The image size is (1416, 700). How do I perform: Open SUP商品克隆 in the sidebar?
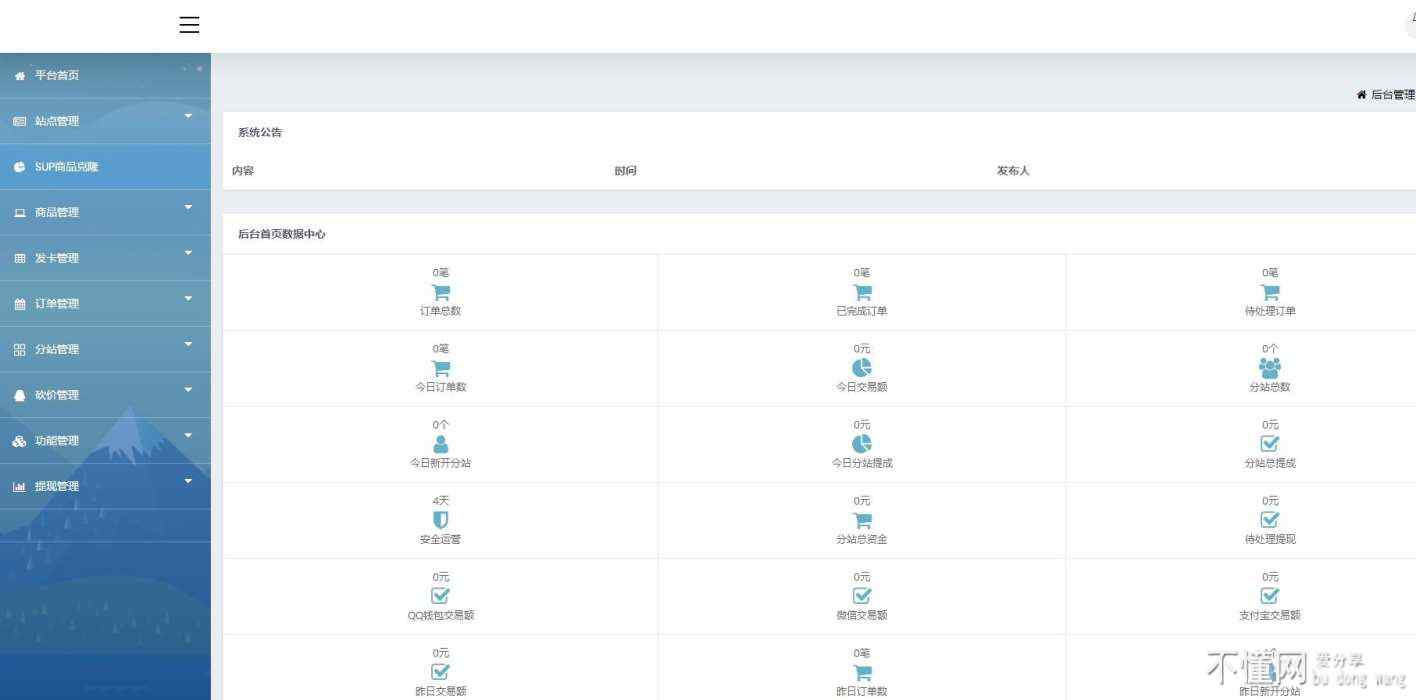click(x=66, y=167)
